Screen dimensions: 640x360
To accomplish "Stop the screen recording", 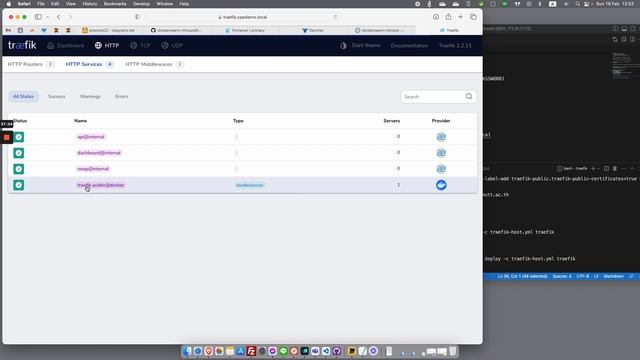I will tap(7, 138).
